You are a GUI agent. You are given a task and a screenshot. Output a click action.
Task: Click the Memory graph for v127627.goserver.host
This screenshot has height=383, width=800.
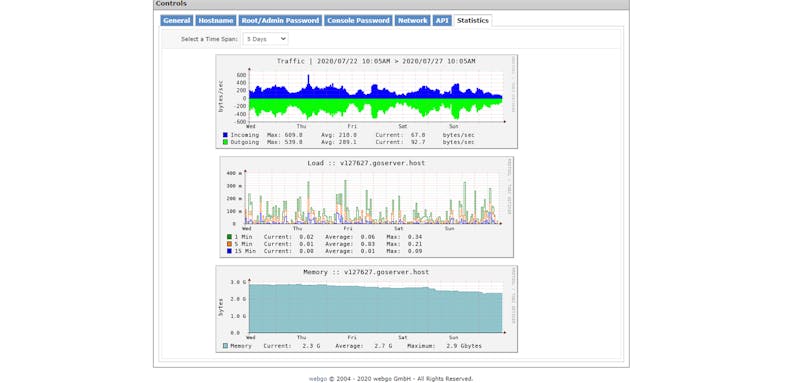coord(366,309)
